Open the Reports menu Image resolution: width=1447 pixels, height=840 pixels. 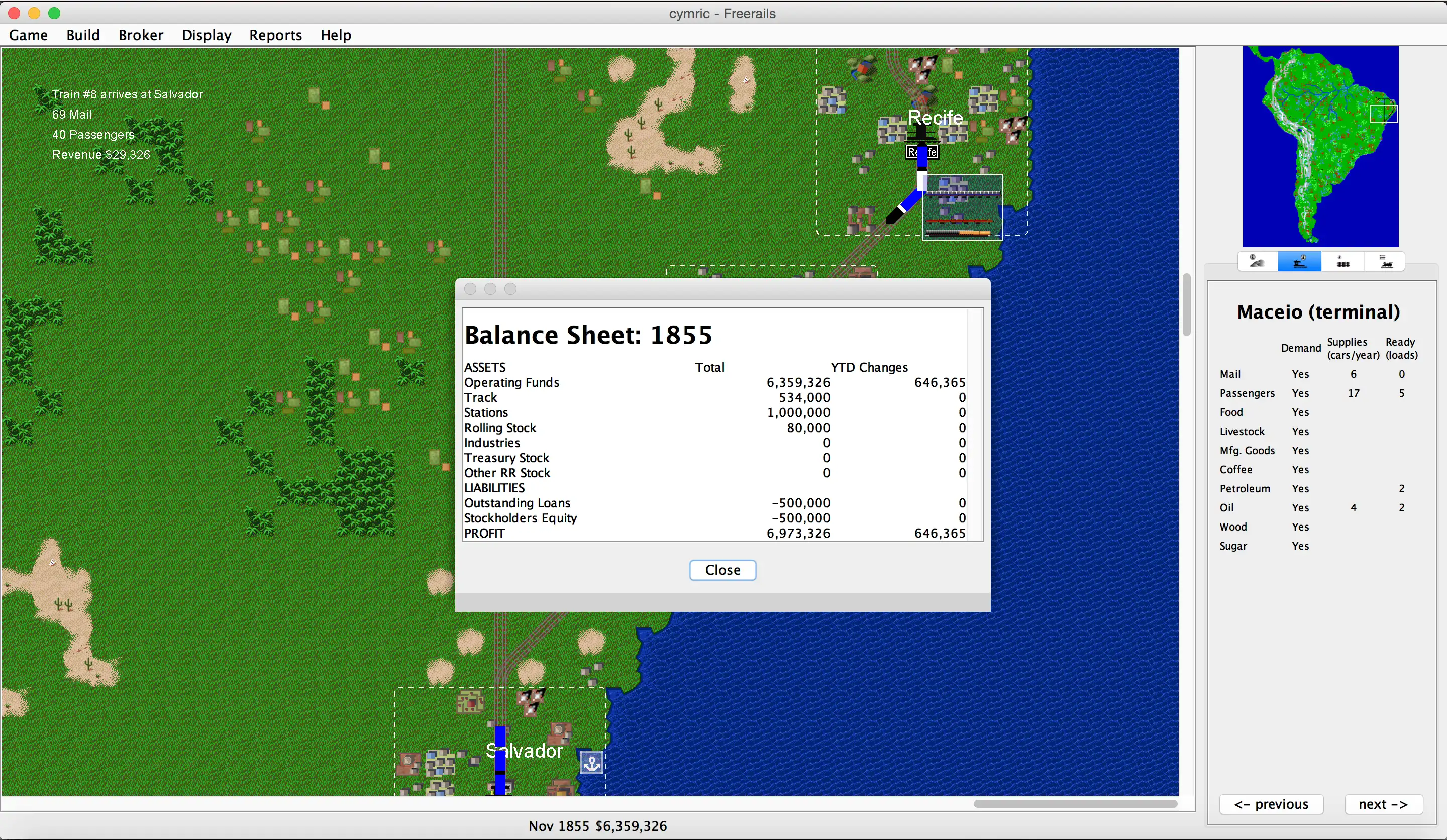(x=275, y=34)
